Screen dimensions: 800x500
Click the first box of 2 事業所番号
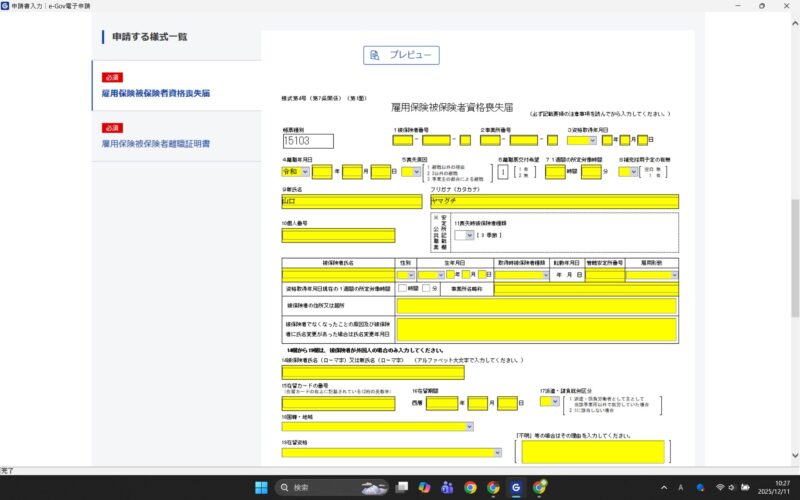(490, 140)
